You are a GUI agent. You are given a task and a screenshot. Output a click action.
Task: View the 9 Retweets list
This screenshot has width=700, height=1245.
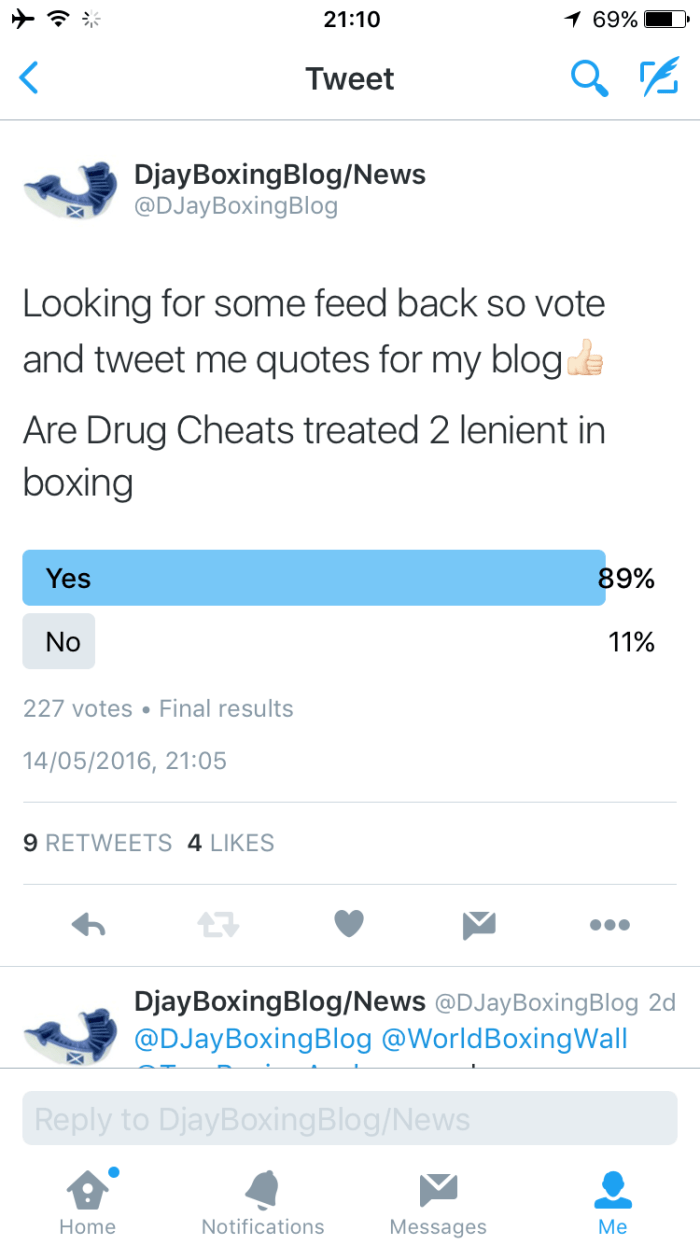tap(98, 843)
